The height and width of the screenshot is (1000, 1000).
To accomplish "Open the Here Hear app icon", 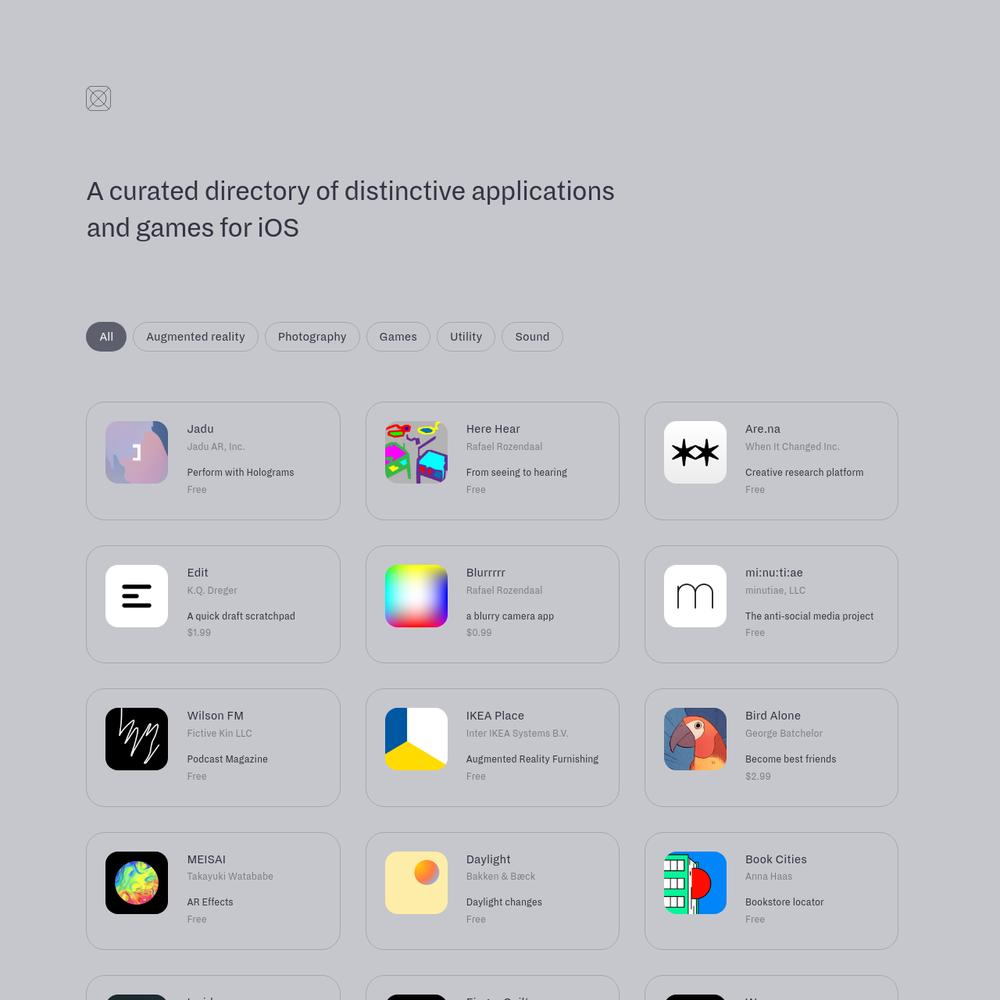I will point(416,452).
